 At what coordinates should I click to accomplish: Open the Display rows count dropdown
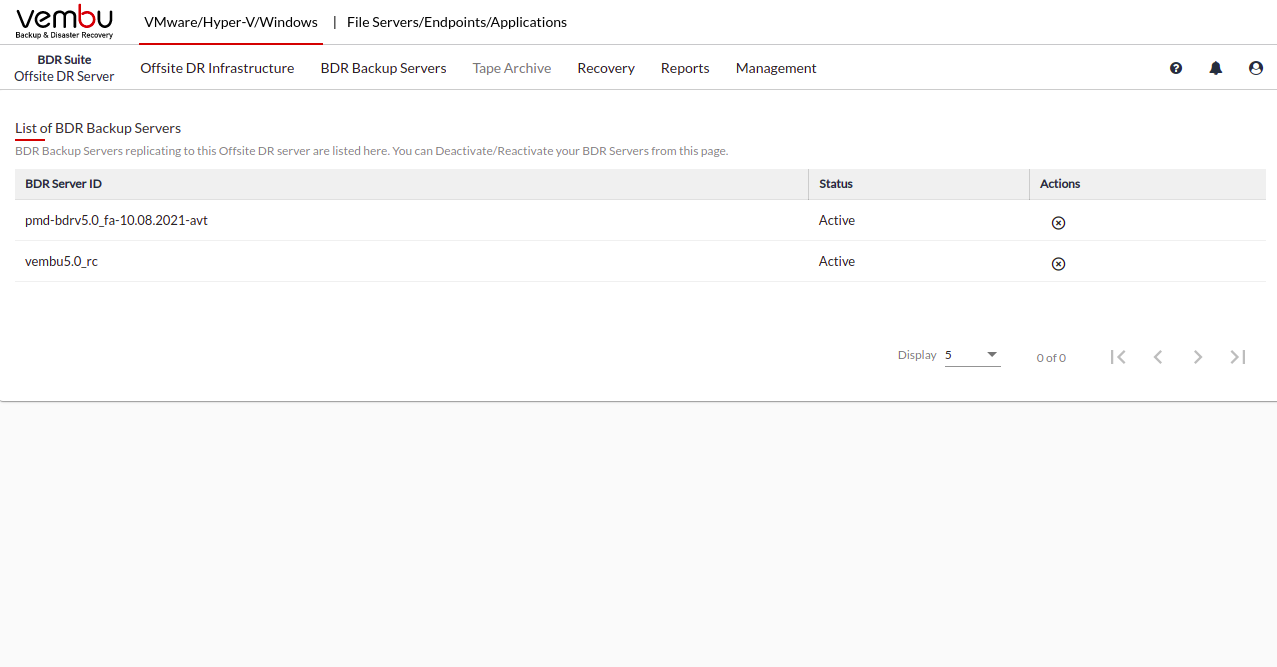[972, 355]
